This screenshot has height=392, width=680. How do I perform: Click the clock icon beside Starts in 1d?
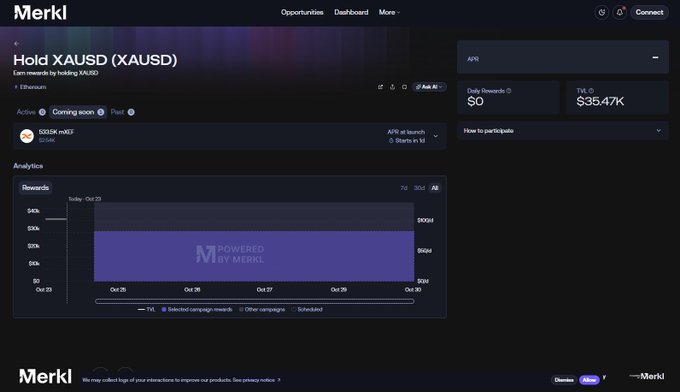(391, 140)
